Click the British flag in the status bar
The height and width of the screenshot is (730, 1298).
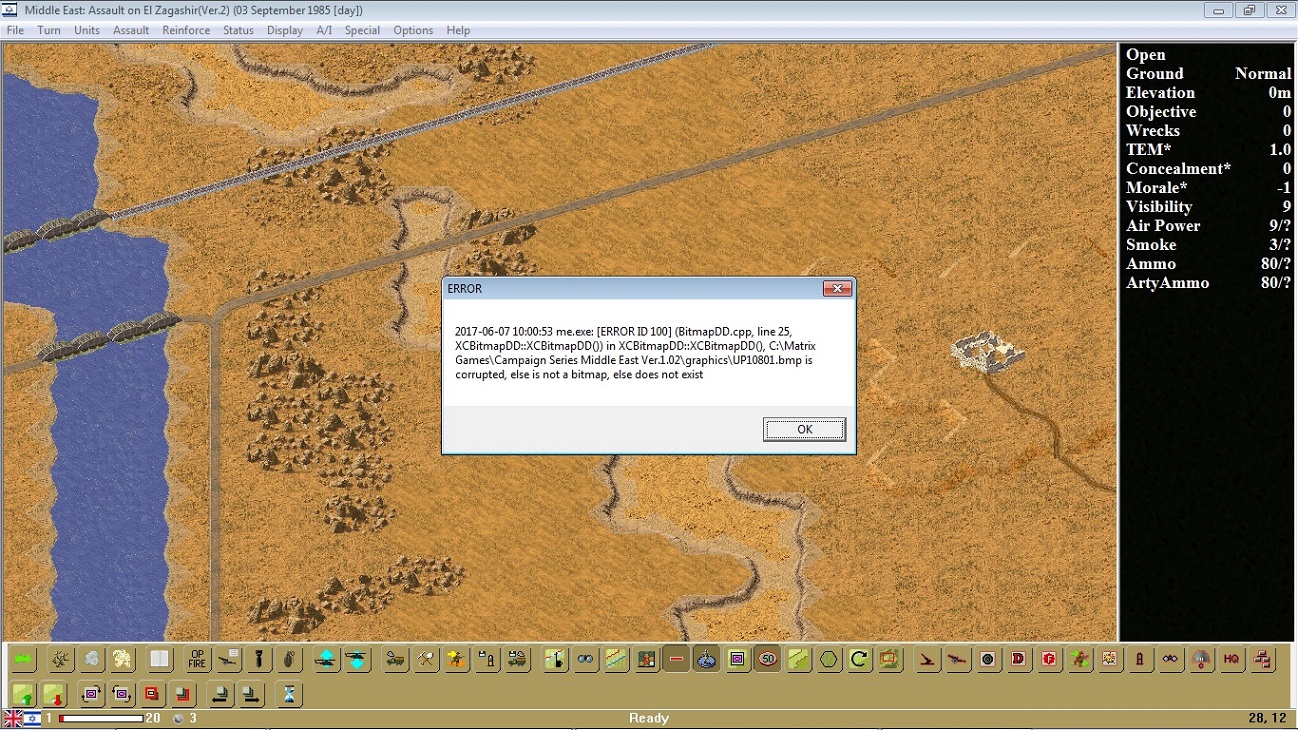pos(13,718)
